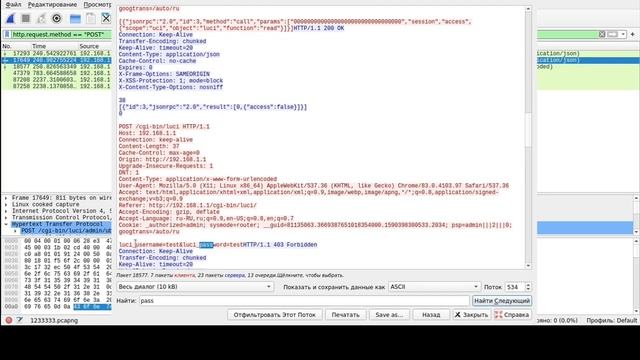Select packet row 87258
This screenshot has height=360, width=640.
coord(56,86)
